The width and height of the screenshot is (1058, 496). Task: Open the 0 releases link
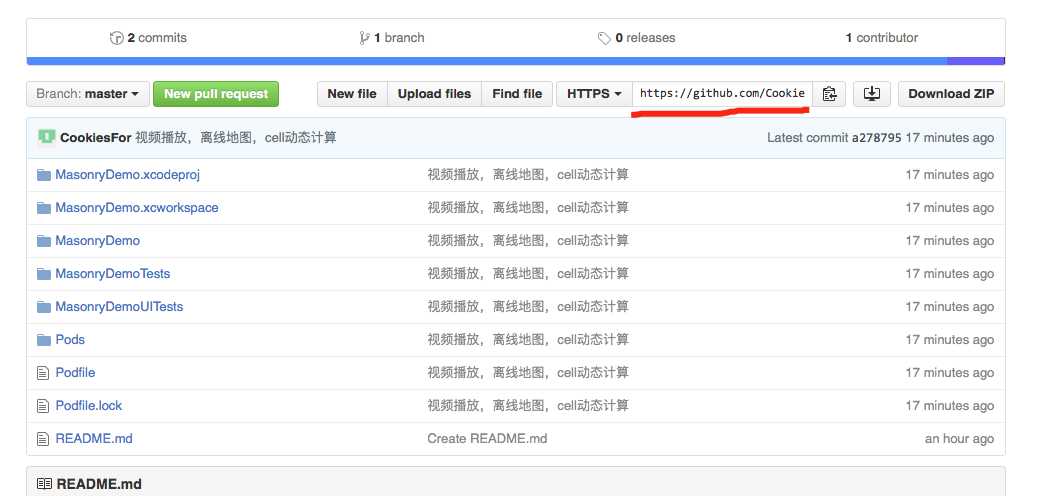pos(636,38)
